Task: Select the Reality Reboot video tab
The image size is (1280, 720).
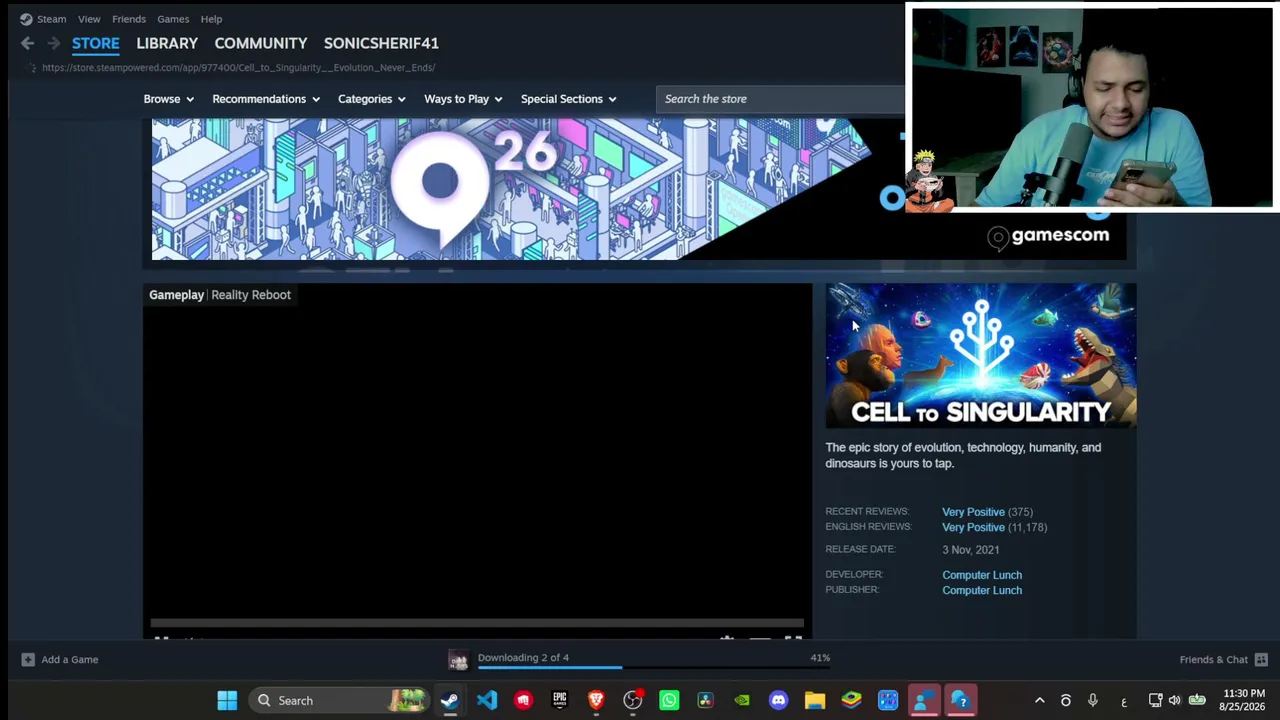Action: (251, 295)
